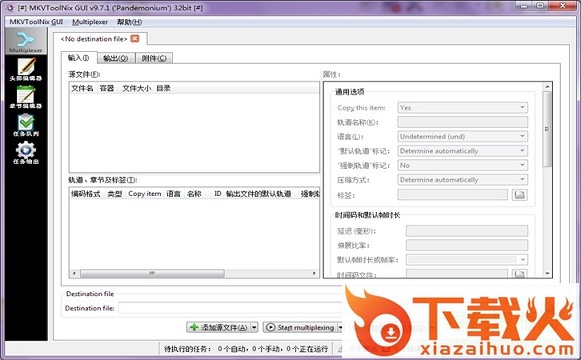The height and width of the screenshot is (360, 581).
Task: Sort tracks by codec column header
Action: 86,194
